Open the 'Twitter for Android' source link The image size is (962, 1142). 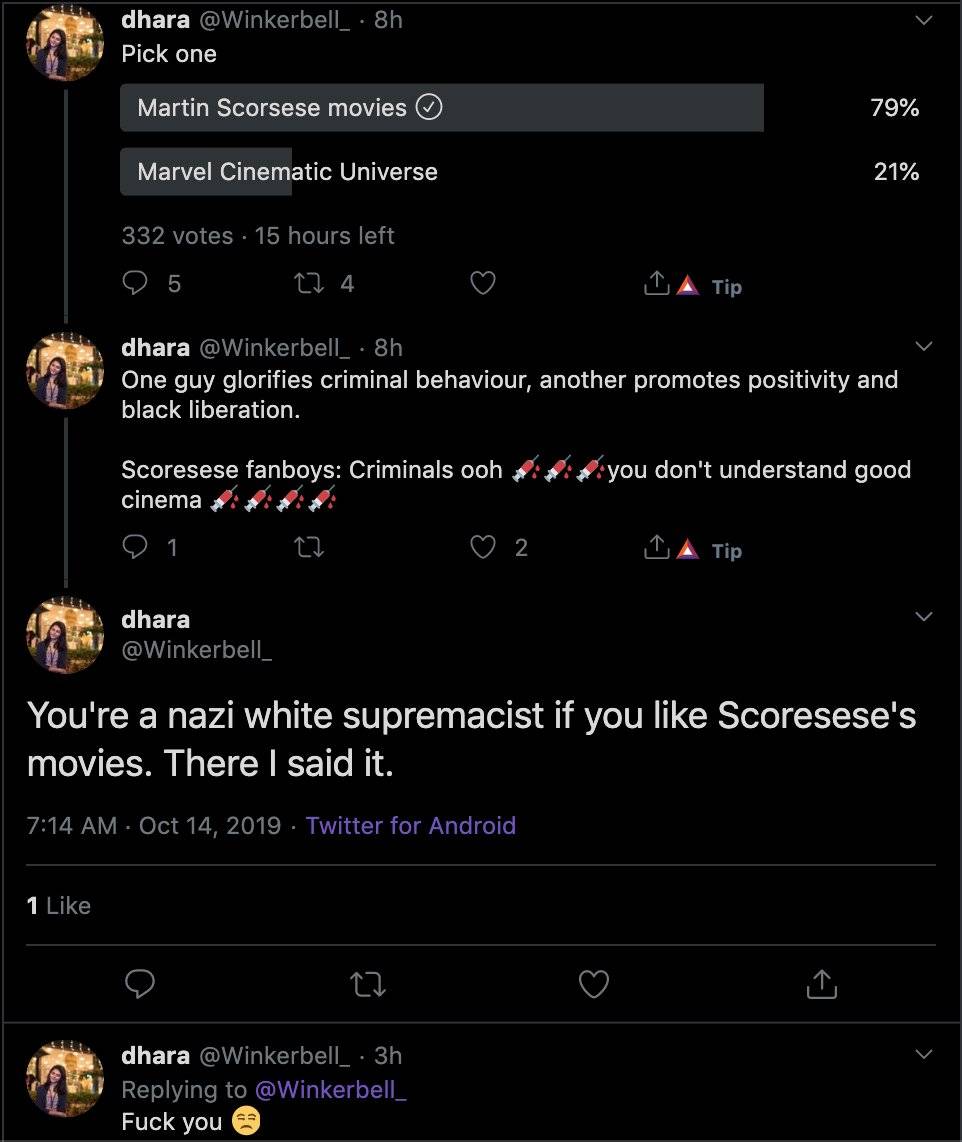(410, 825)
